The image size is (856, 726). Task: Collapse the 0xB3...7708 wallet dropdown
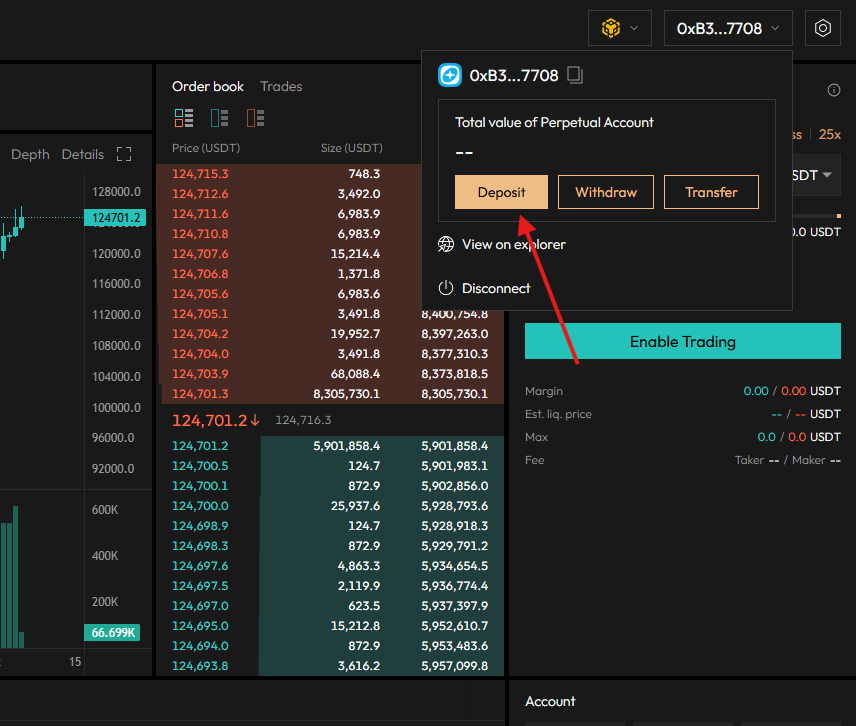tap(727, 28)
